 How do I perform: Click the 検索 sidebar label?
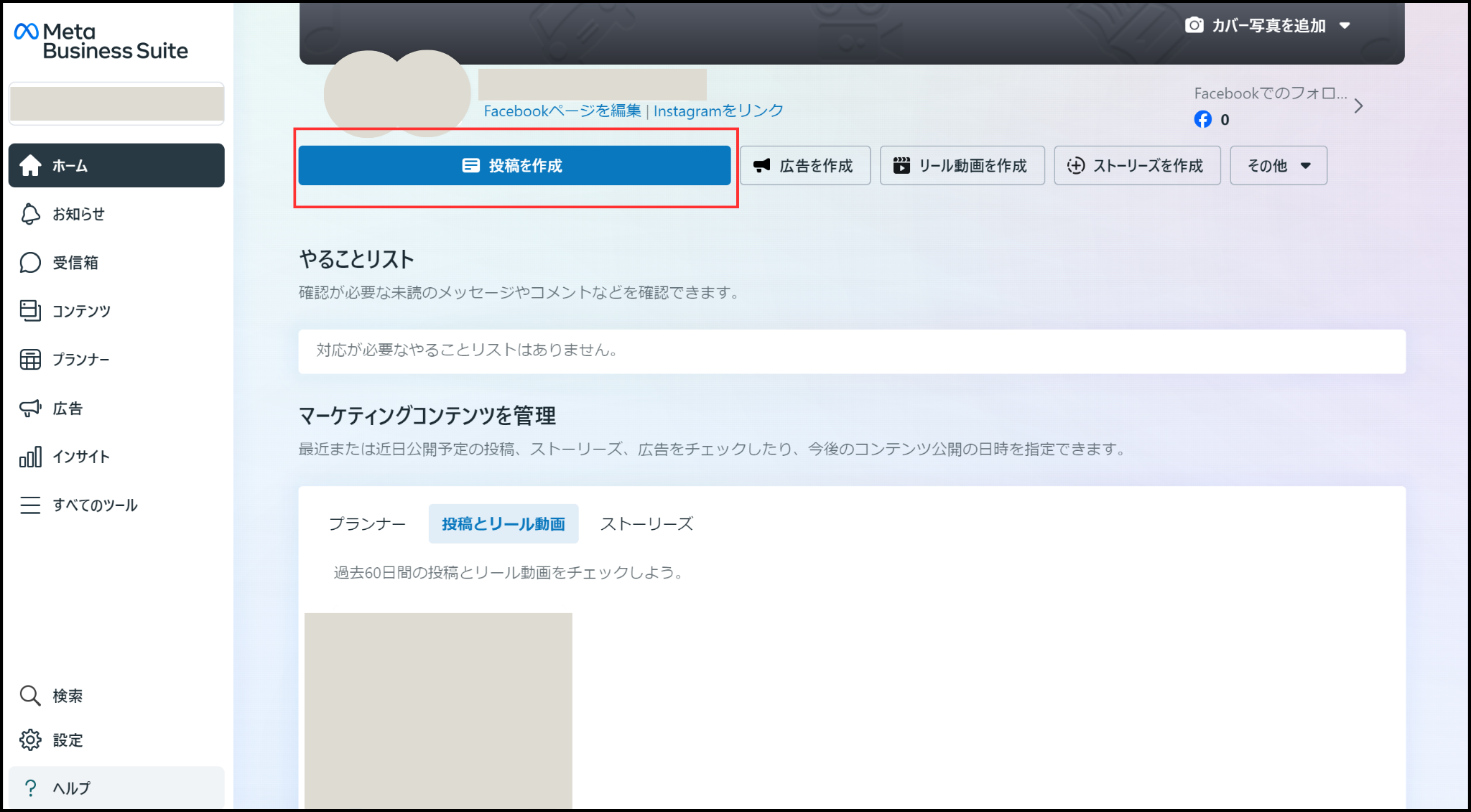pyautogui.click(x=68, y=696)
